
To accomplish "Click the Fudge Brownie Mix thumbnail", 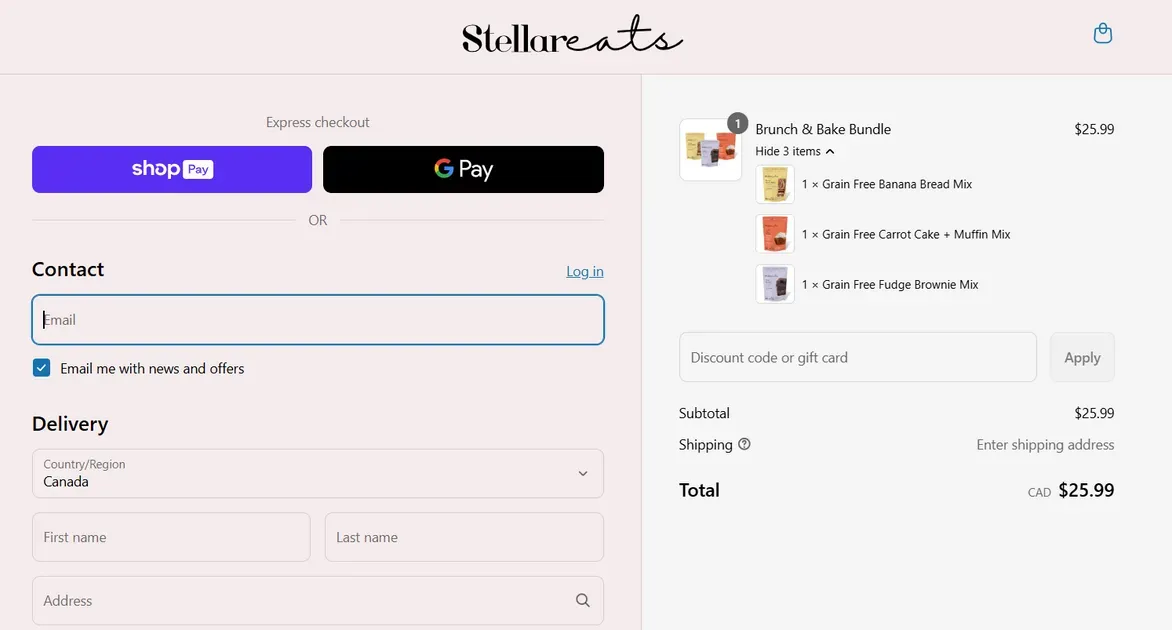I will click(774, 284).
